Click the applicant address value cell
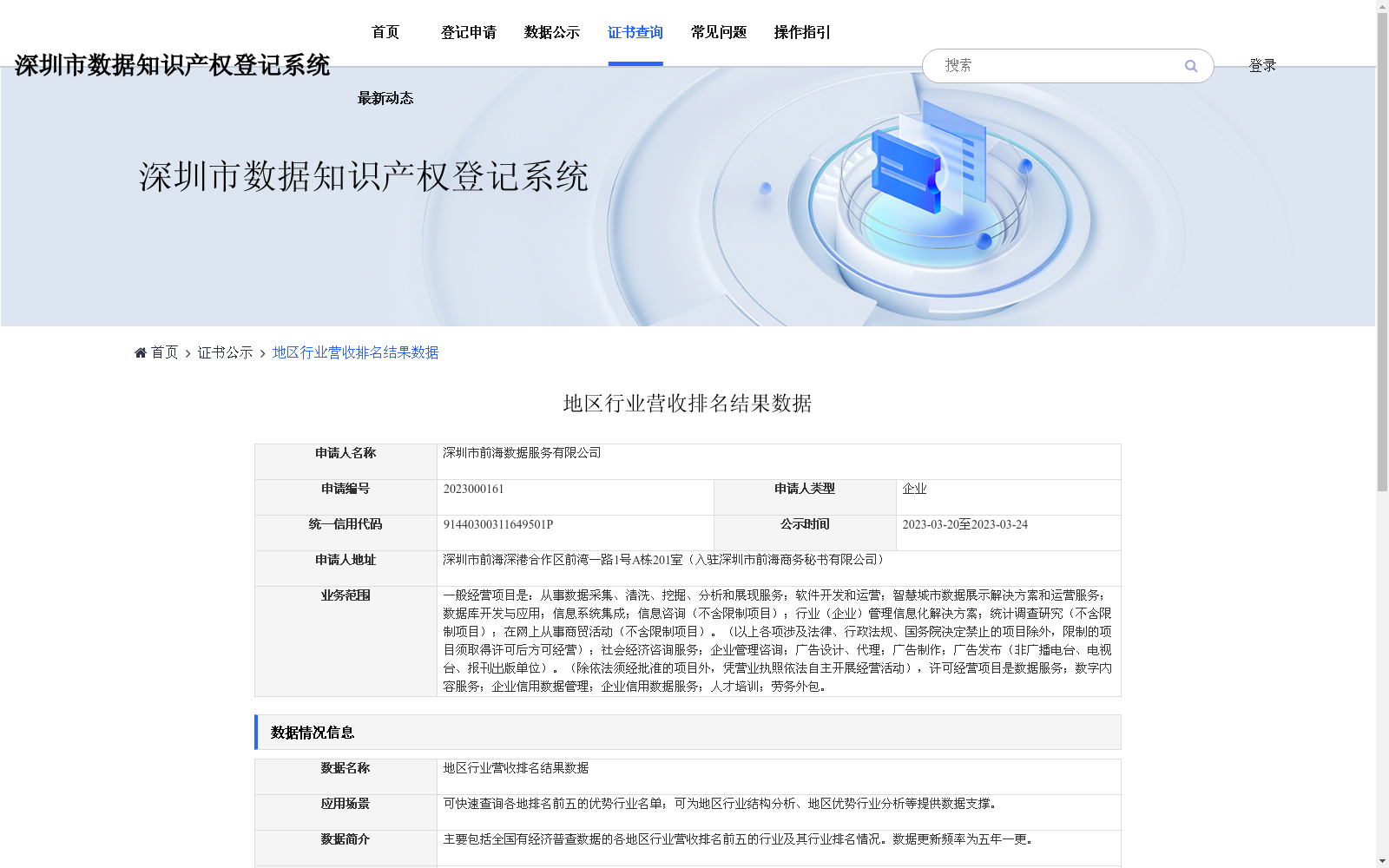 [779, 569]
